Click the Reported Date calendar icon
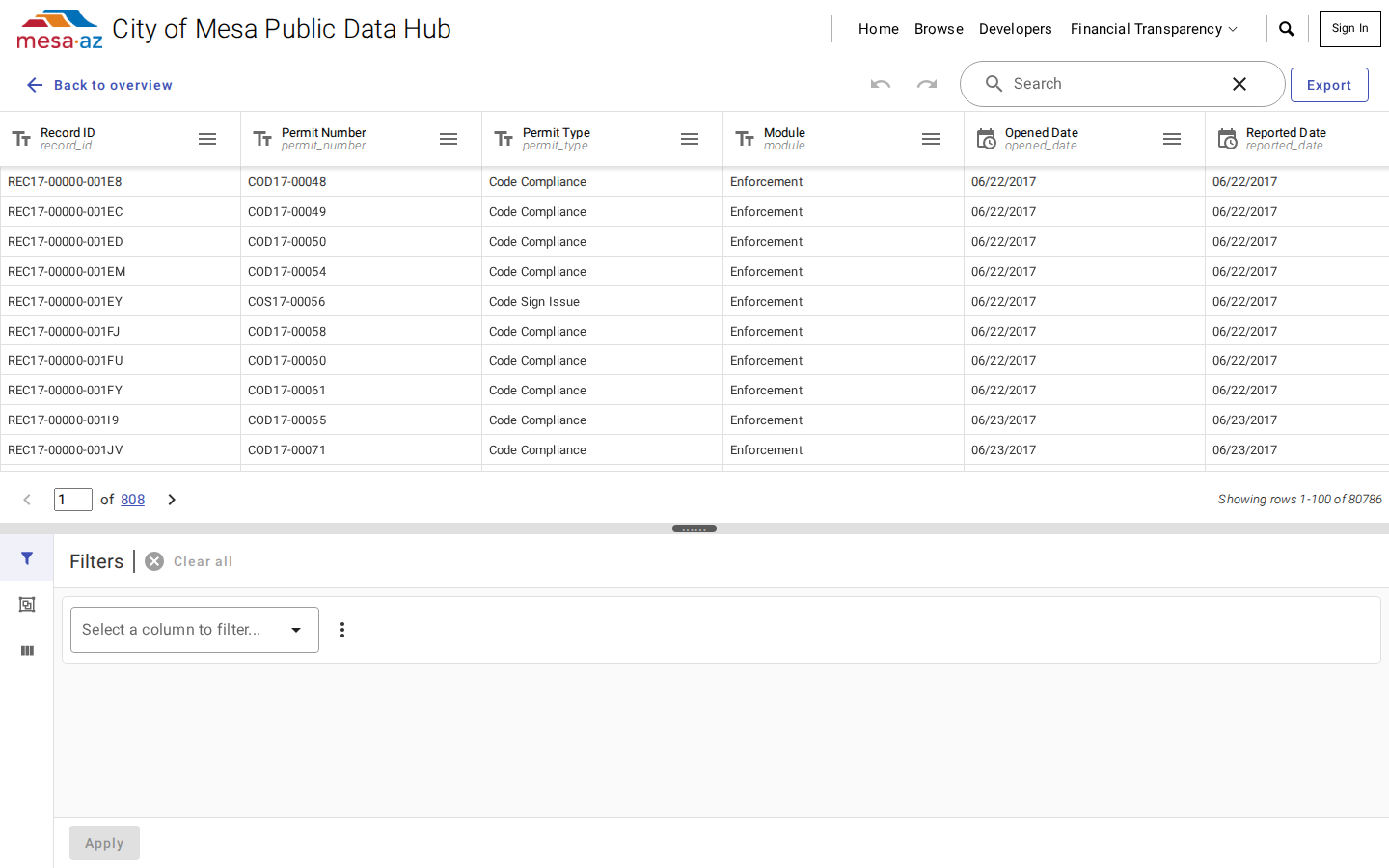 1227,139
